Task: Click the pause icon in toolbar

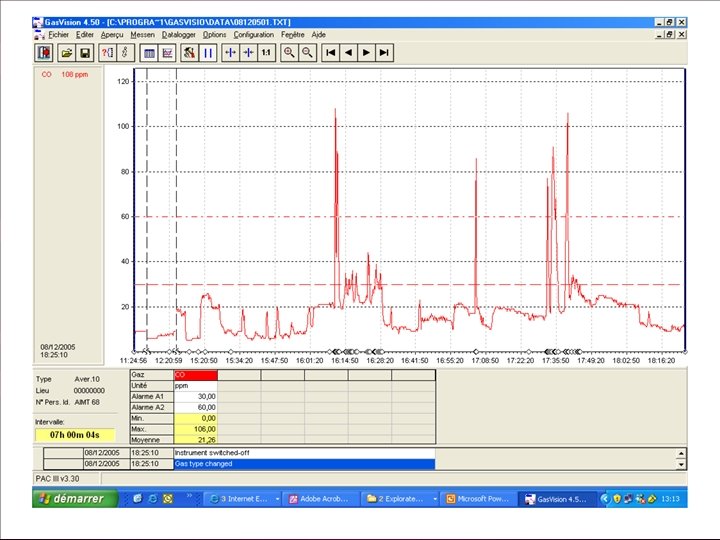Action: click(208, 52)
